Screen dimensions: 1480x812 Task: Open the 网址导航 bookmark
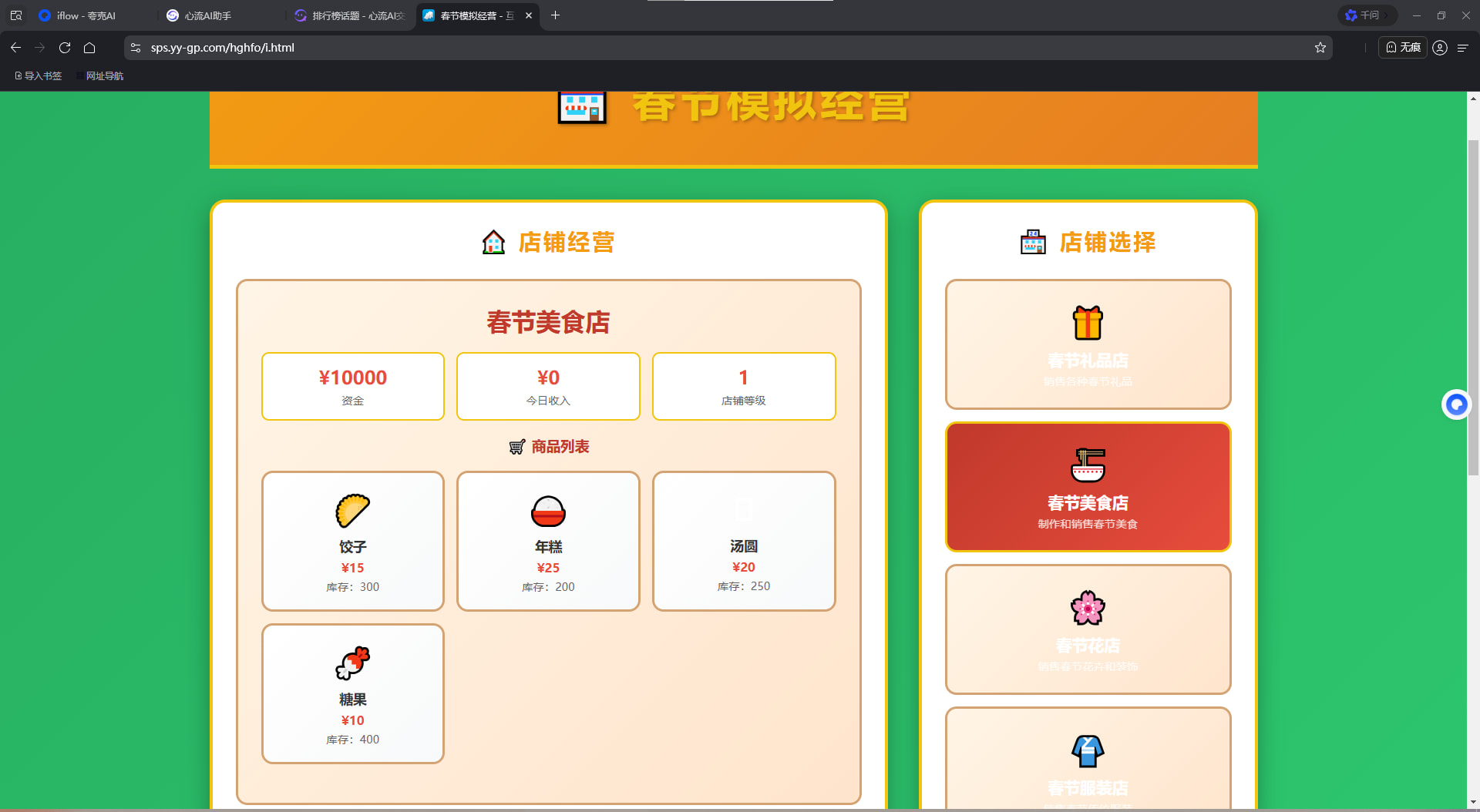point(104,75)
